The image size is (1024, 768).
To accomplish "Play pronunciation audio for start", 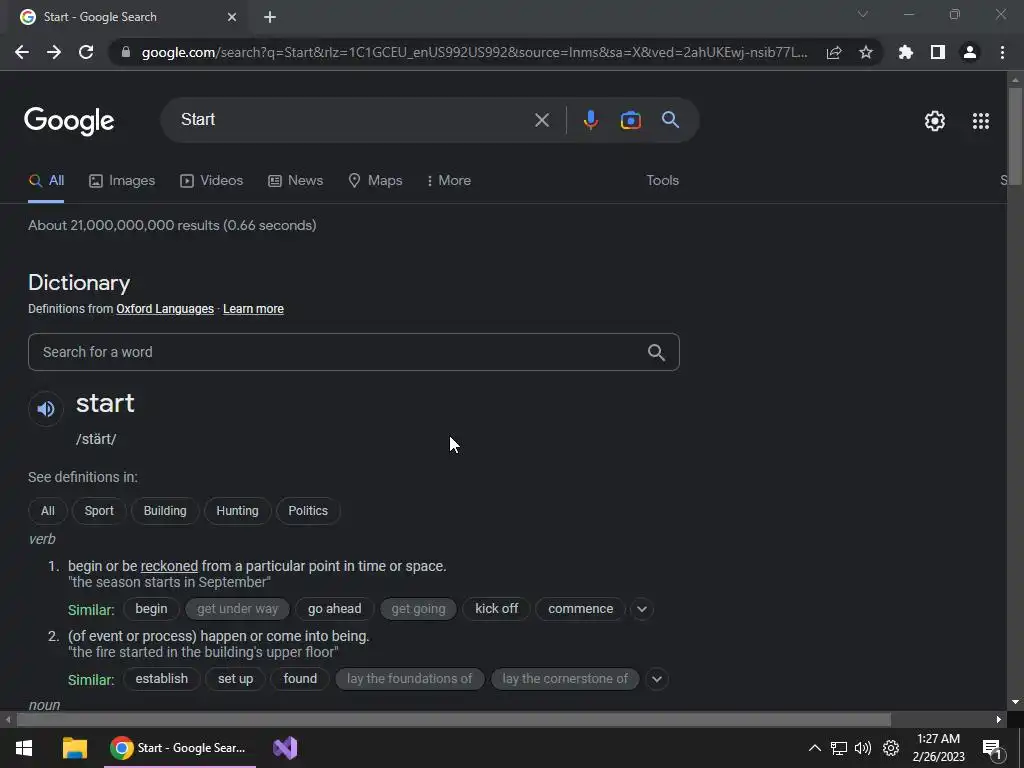I will (x=46, y=409).
